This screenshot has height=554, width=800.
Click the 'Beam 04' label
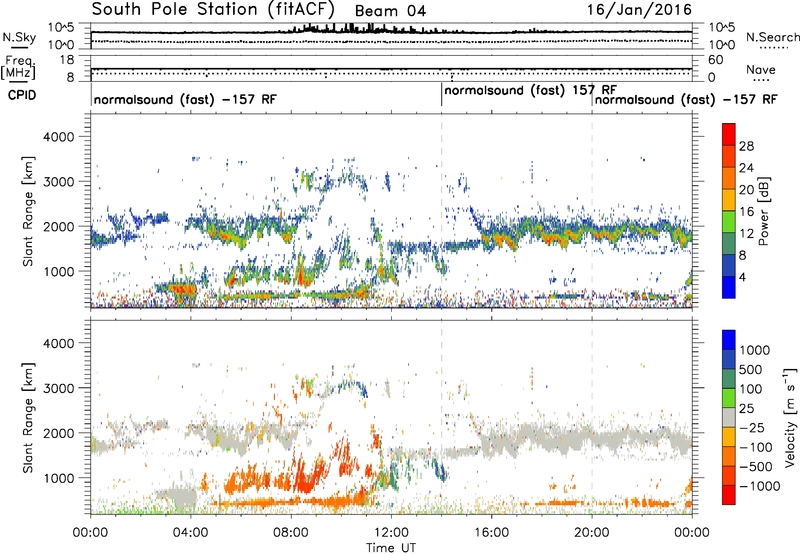(x=390, y=11)
